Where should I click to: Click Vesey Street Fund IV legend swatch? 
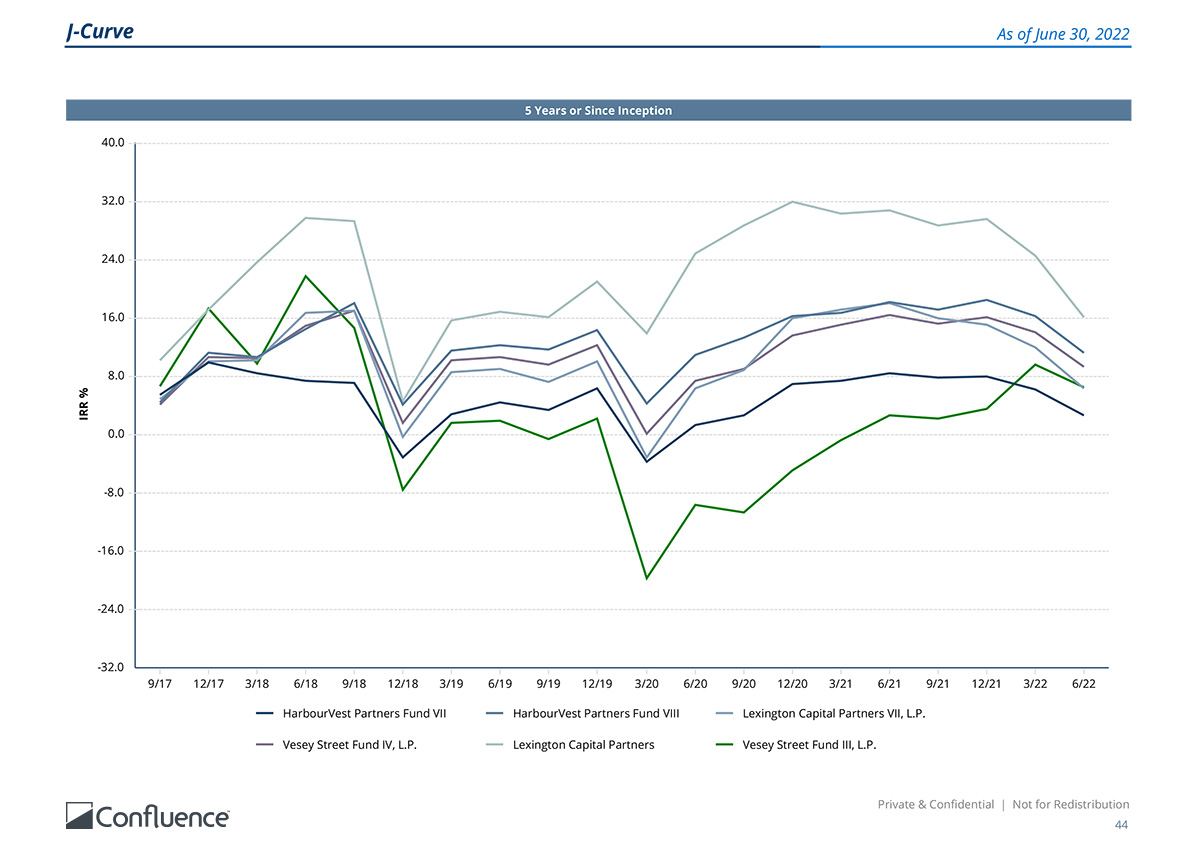coord(265,744)
